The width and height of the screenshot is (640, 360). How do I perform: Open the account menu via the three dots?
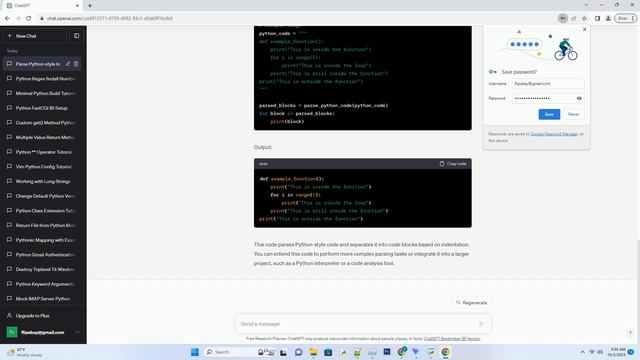77,332
